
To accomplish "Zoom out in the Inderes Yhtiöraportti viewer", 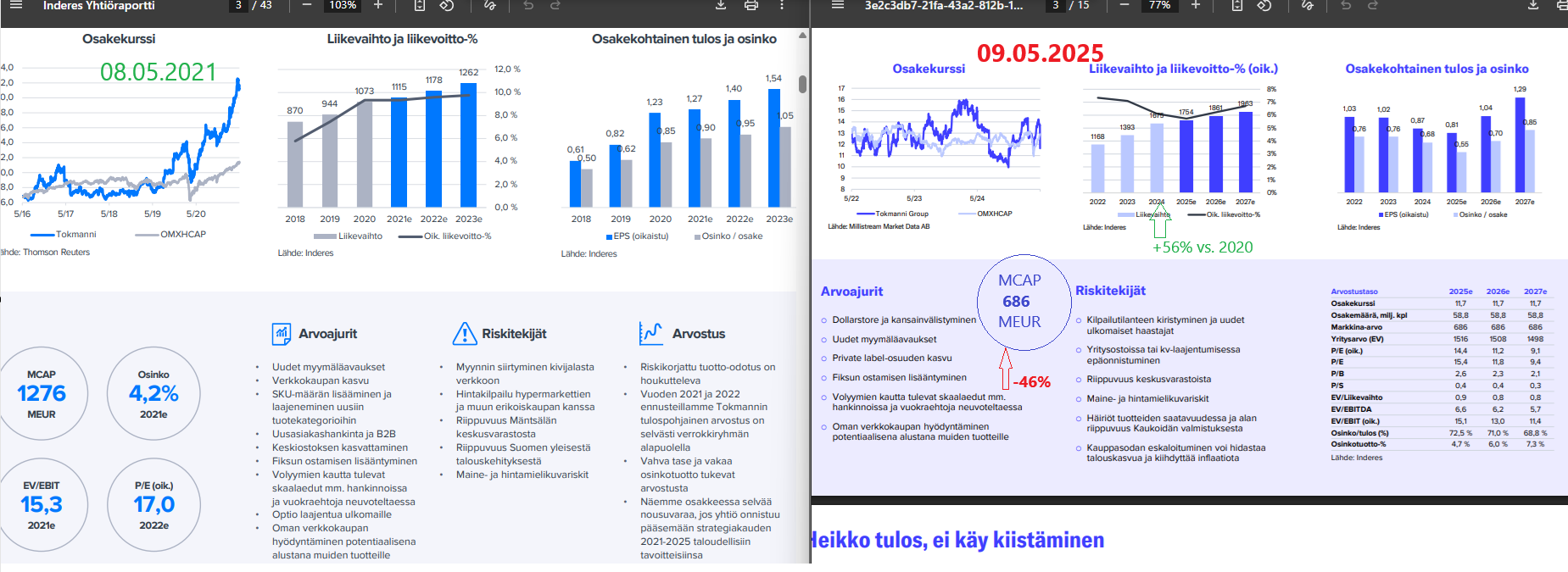I will [307, 5].
